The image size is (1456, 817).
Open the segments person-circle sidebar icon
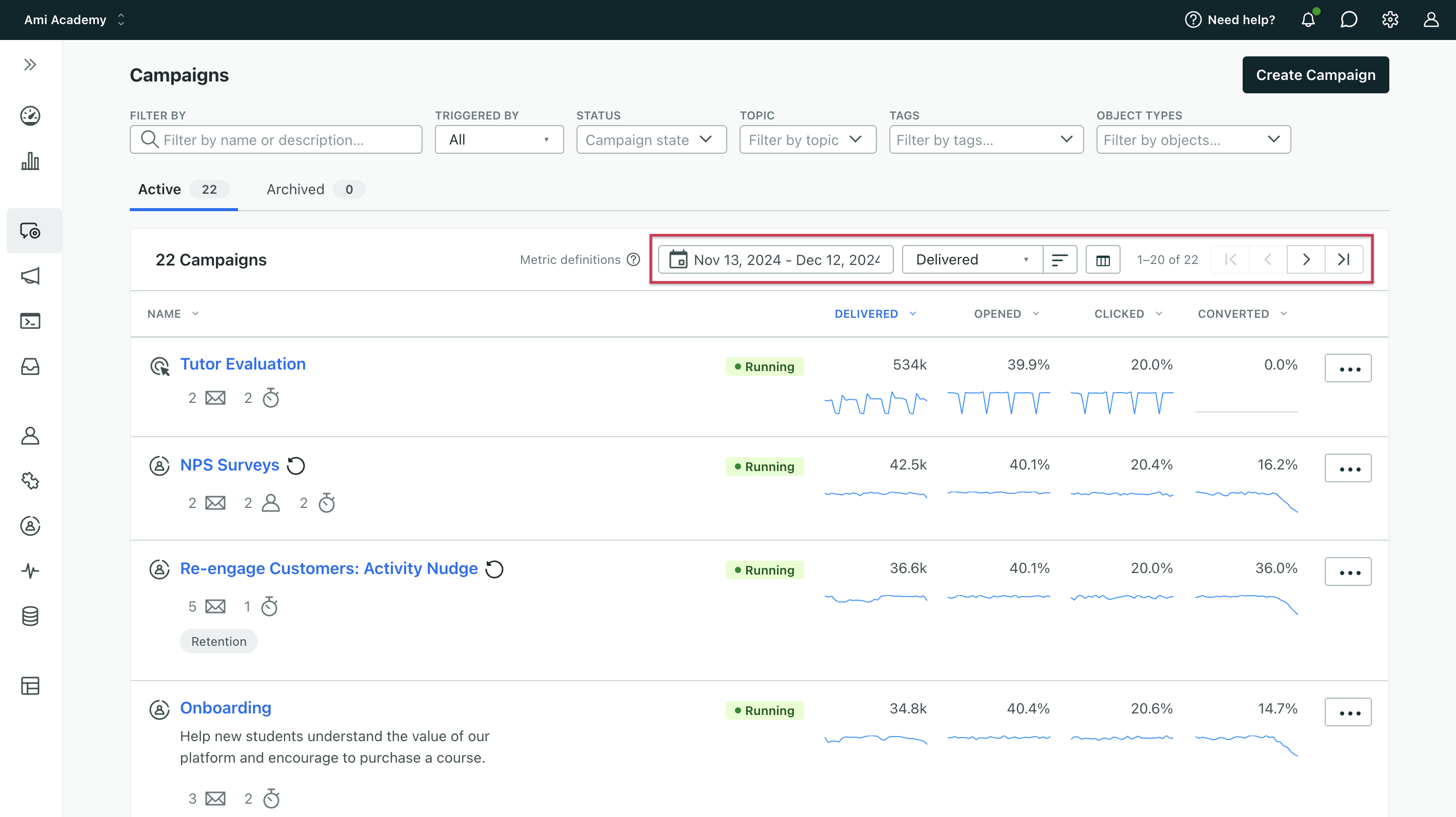[x=30, y=526]
